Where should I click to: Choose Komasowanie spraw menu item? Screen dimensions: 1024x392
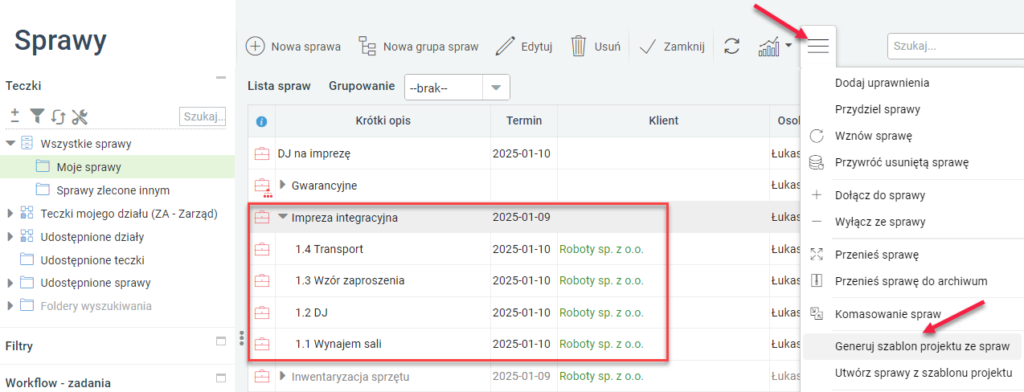pyautogui.click(x=888, y=314)
